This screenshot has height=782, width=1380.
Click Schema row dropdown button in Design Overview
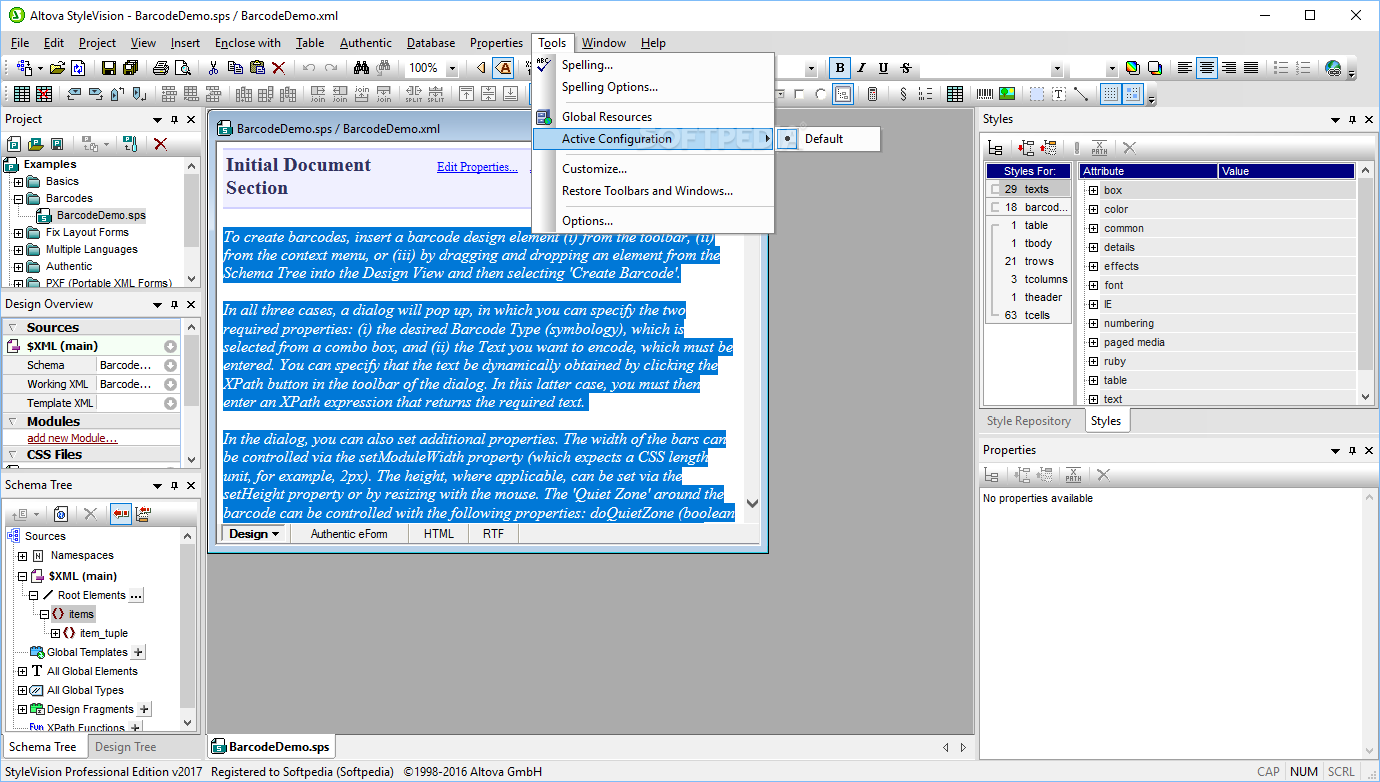(170, 366)
